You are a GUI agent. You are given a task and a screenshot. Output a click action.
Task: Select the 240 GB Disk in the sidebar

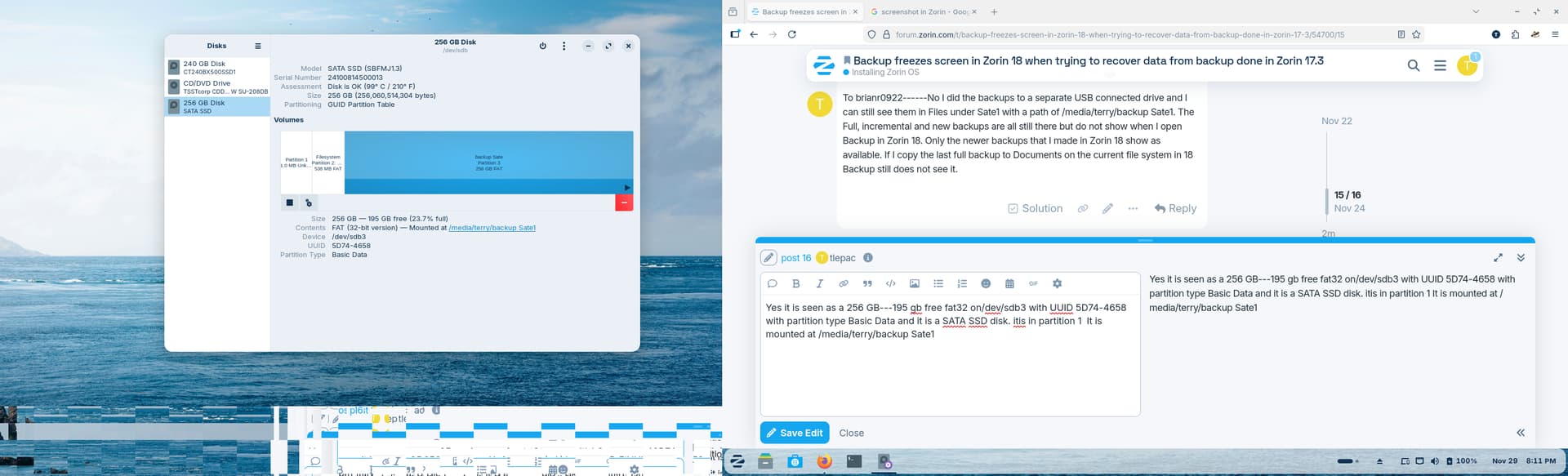(217, 67)
